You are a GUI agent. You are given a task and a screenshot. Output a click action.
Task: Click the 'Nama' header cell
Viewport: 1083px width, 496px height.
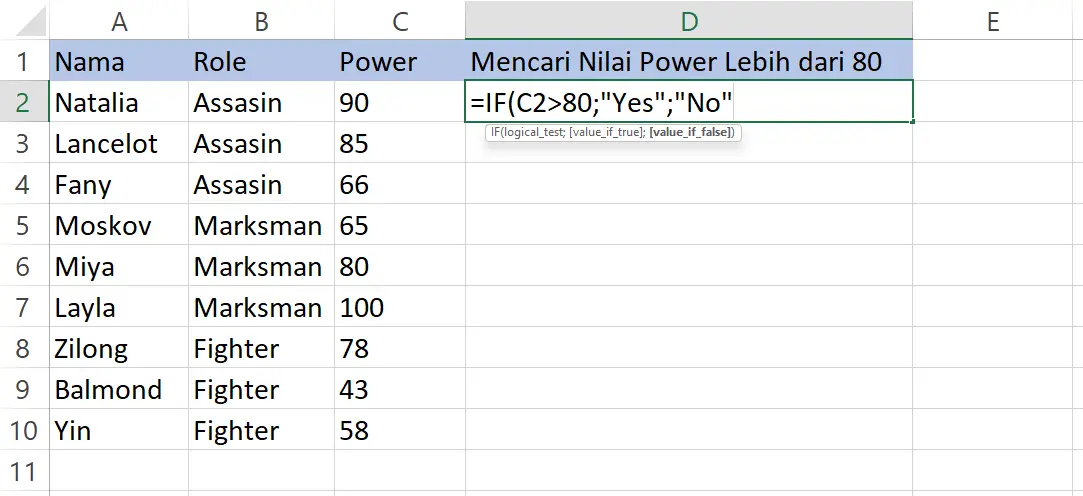tap(119, 61)
